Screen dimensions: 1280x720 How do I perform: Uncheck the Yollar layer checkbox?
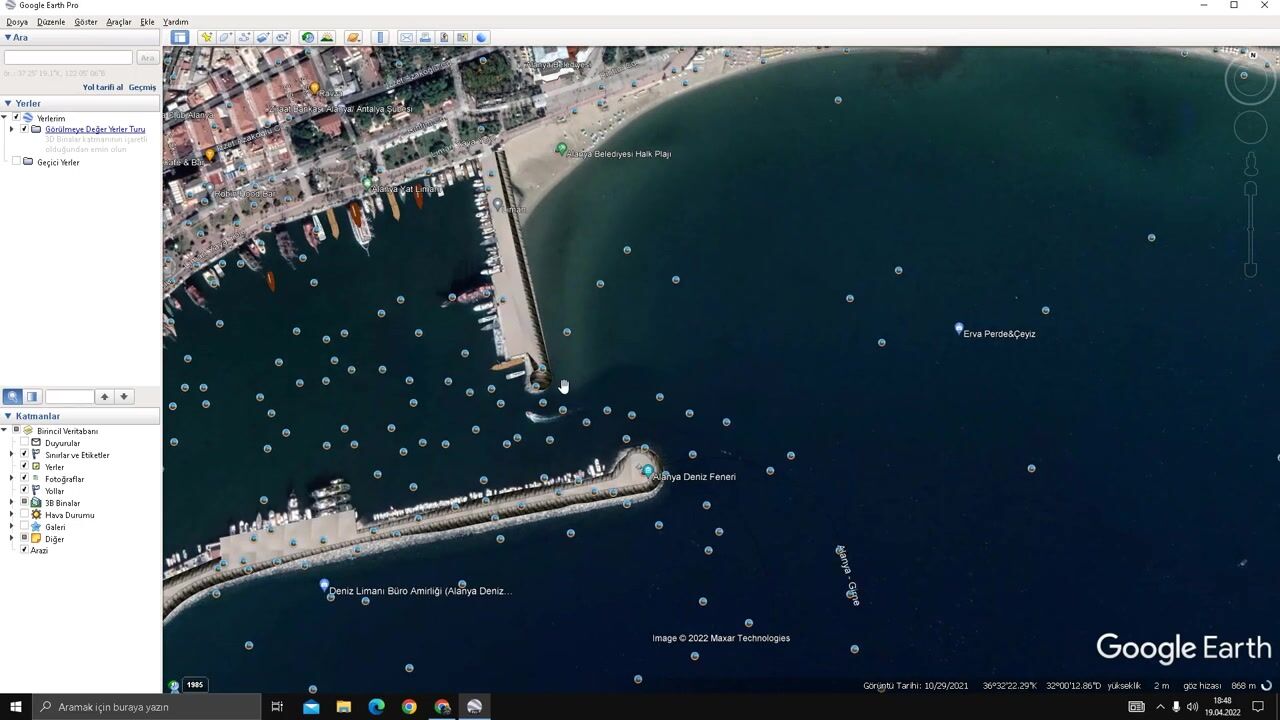(24, 491)
